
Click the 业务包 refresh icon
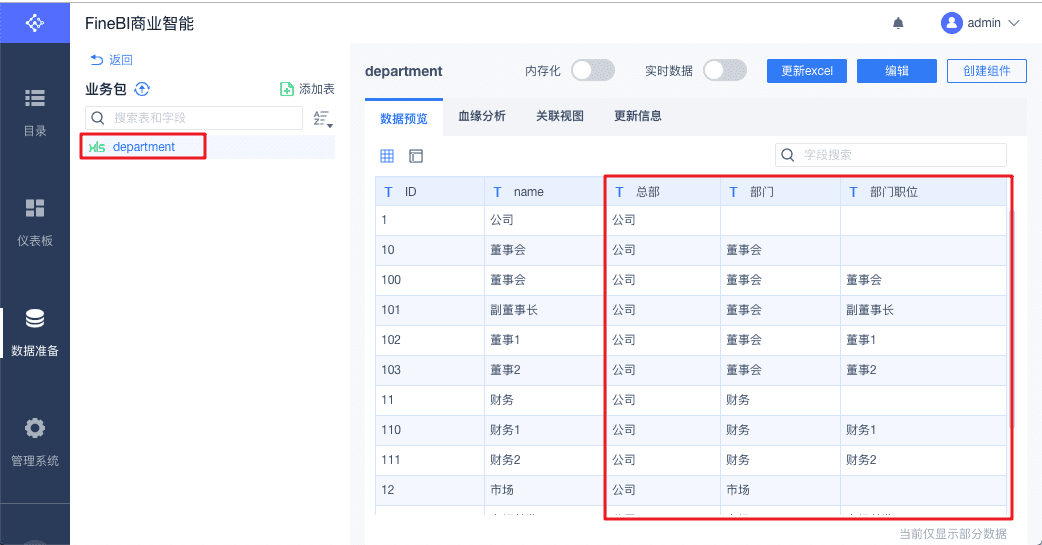pos(142,89)
